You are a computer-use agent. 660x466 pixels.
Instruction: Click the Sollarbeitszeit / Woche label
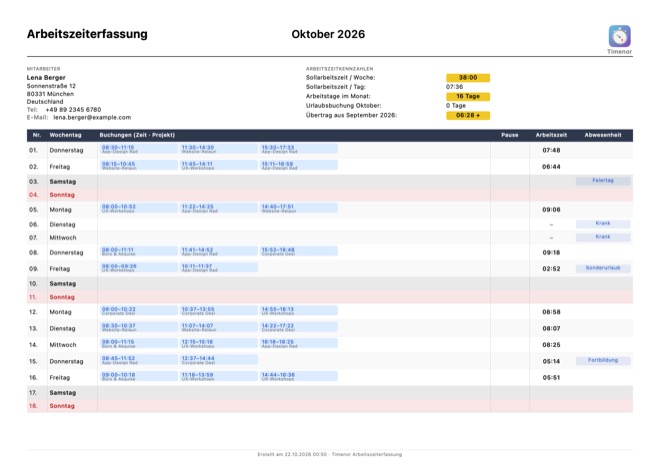tap(340, 77)
